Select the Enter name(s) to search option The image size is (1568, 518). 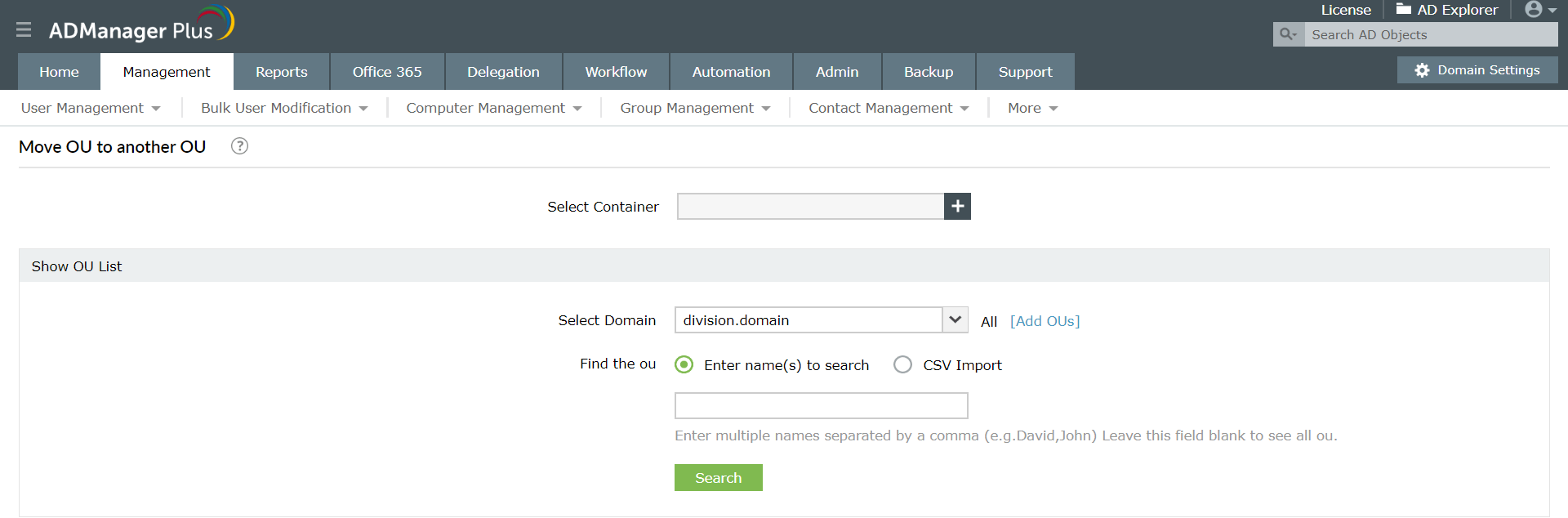coord(684,364)
